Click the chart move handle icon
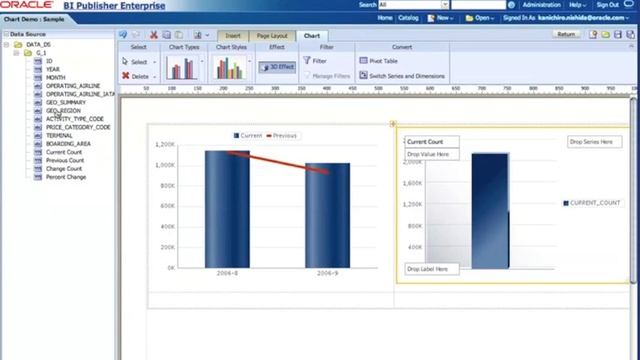The height and width of the screenshot is (360, 640). pyautogui.click(x=393, y=124)
